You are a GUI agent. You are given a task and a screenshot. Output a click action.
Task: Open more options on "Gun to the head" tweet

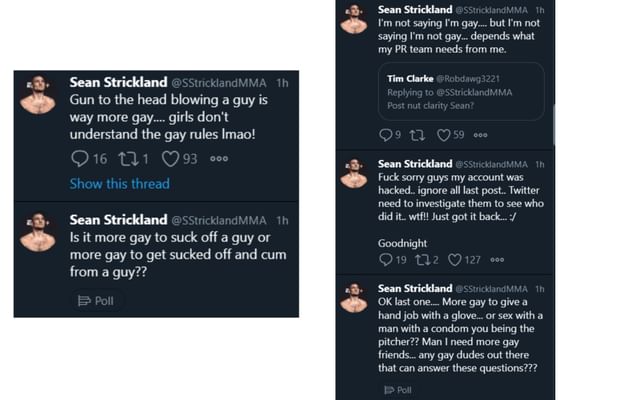pos(219,158)
